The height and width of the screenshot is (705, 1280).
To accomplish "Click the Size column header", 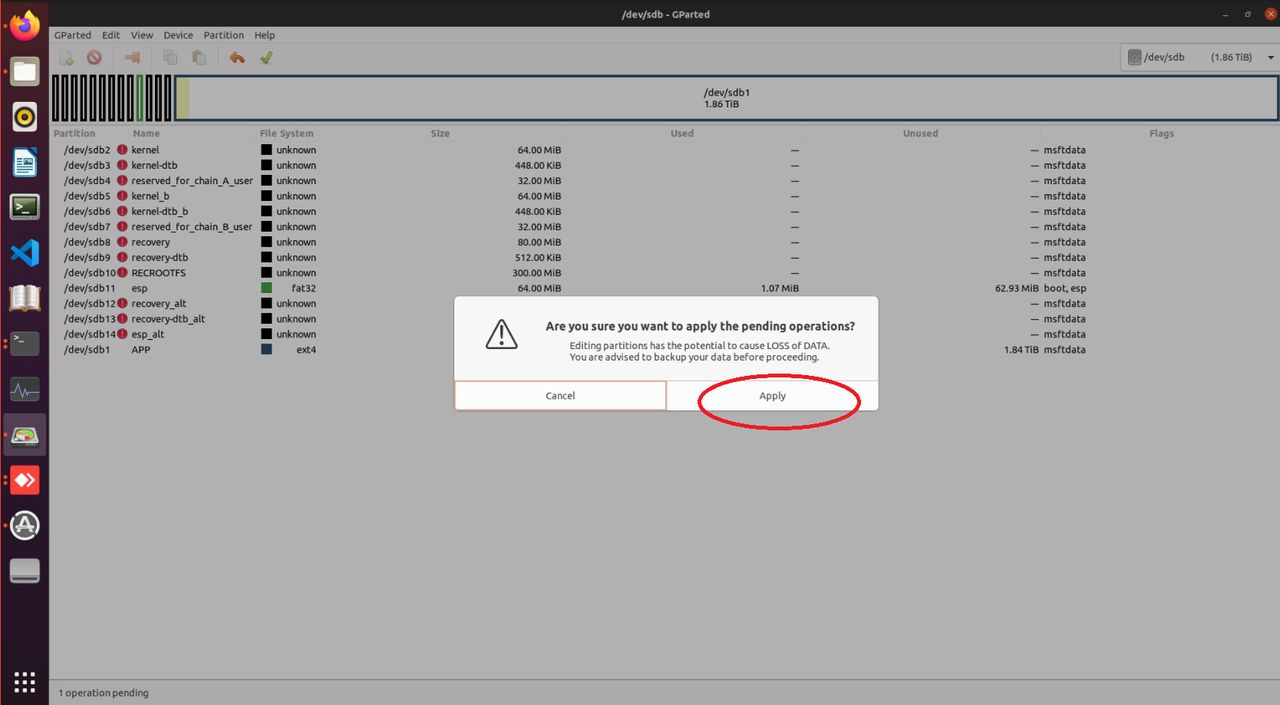I will pyautogui.click(x=440, y=133).
